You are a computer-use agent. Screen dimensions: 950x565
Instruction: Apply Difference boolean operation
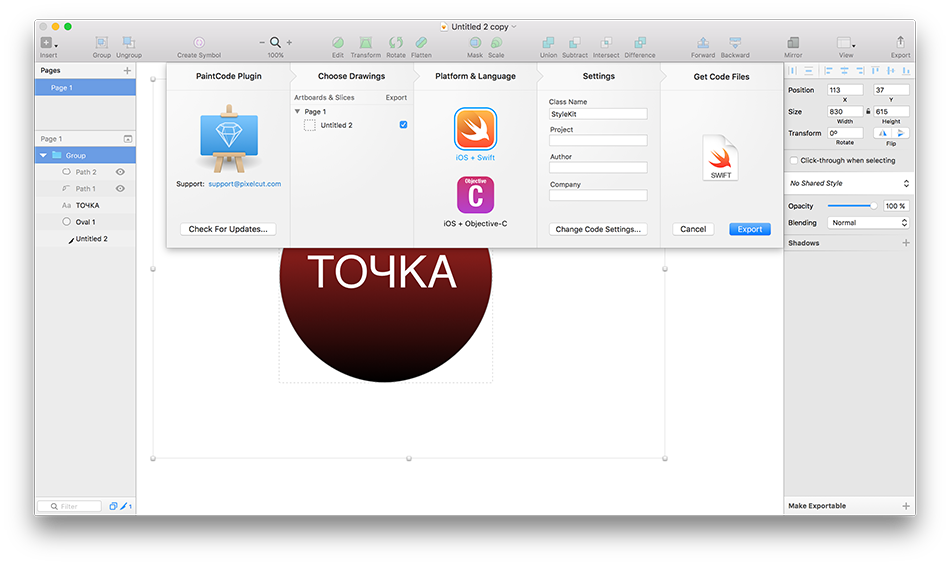point(640,42)
